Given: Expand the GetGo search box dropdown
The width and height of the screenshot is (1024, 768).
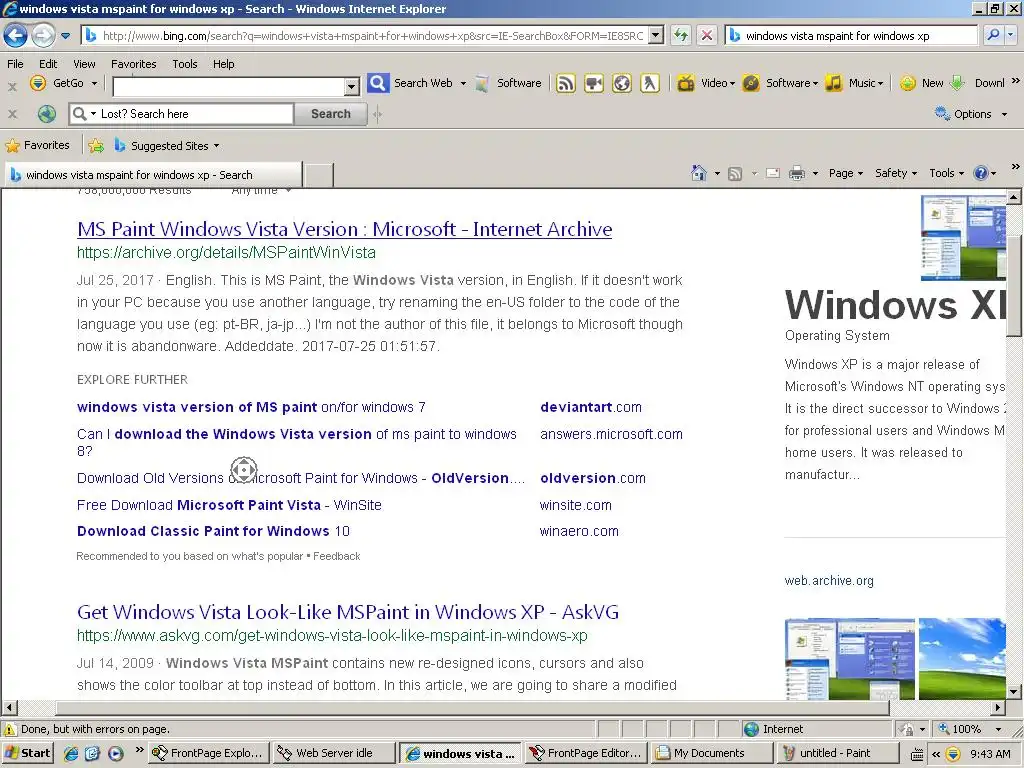Looking at the screenshot, I should pos(352,86).
